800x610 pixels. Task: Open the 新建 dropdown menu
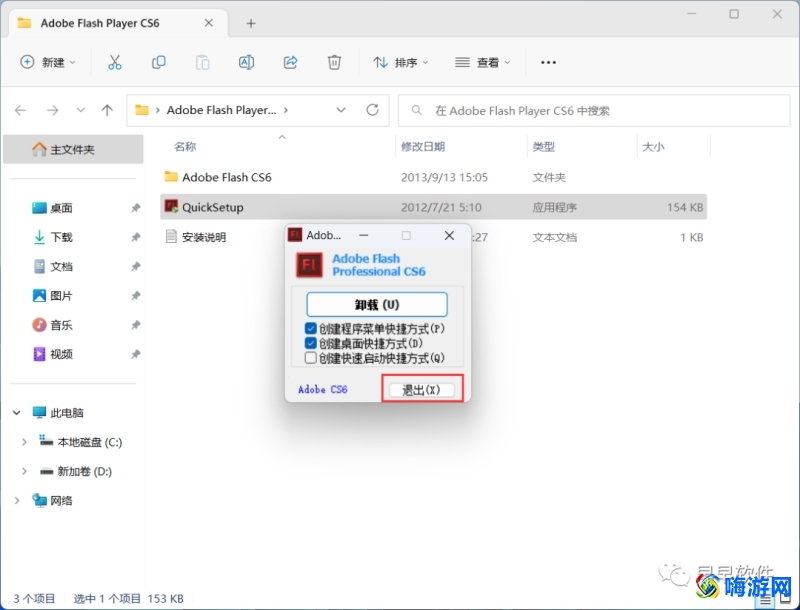point(48,62)
